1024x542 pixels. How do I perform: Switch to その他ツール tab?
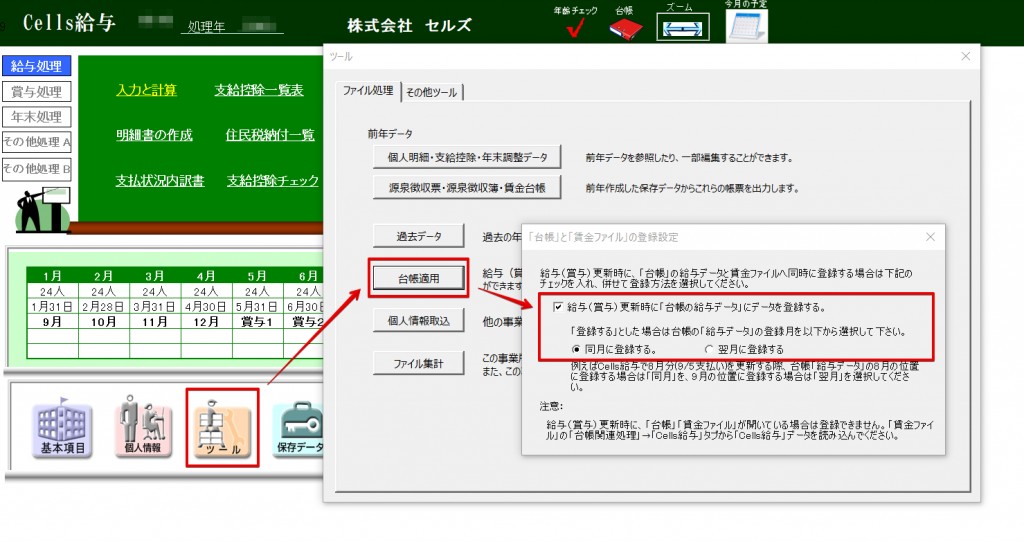pos(431,92)
